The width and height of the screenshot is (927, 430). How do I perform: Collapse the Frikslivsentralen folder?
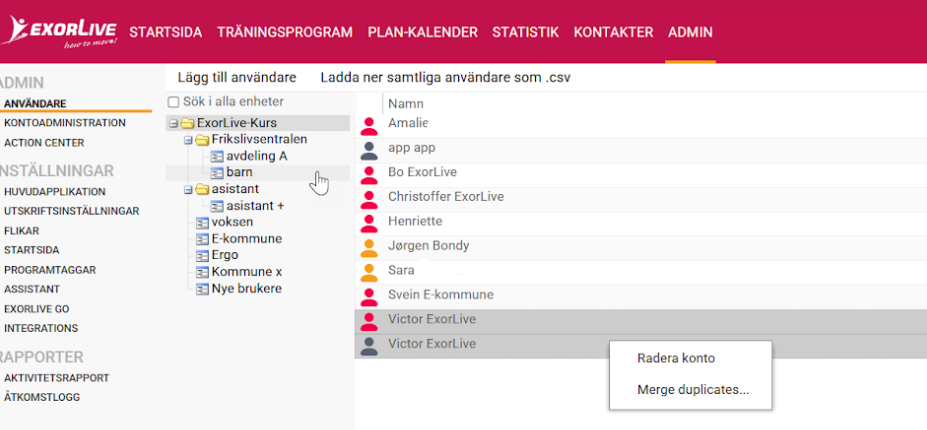click(x=188, y=140)
